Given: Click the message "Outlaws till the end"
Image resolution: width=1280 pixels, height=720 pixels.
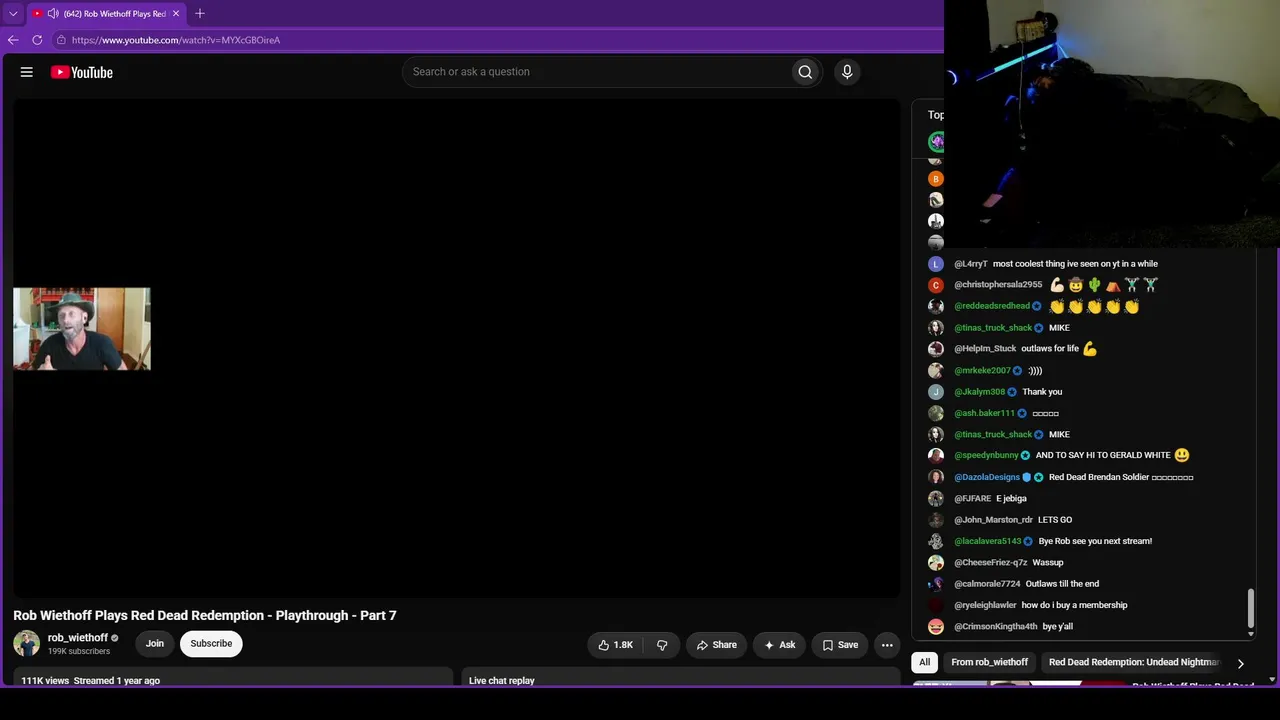Looking at the screenshot, I should click(1062, 584).
